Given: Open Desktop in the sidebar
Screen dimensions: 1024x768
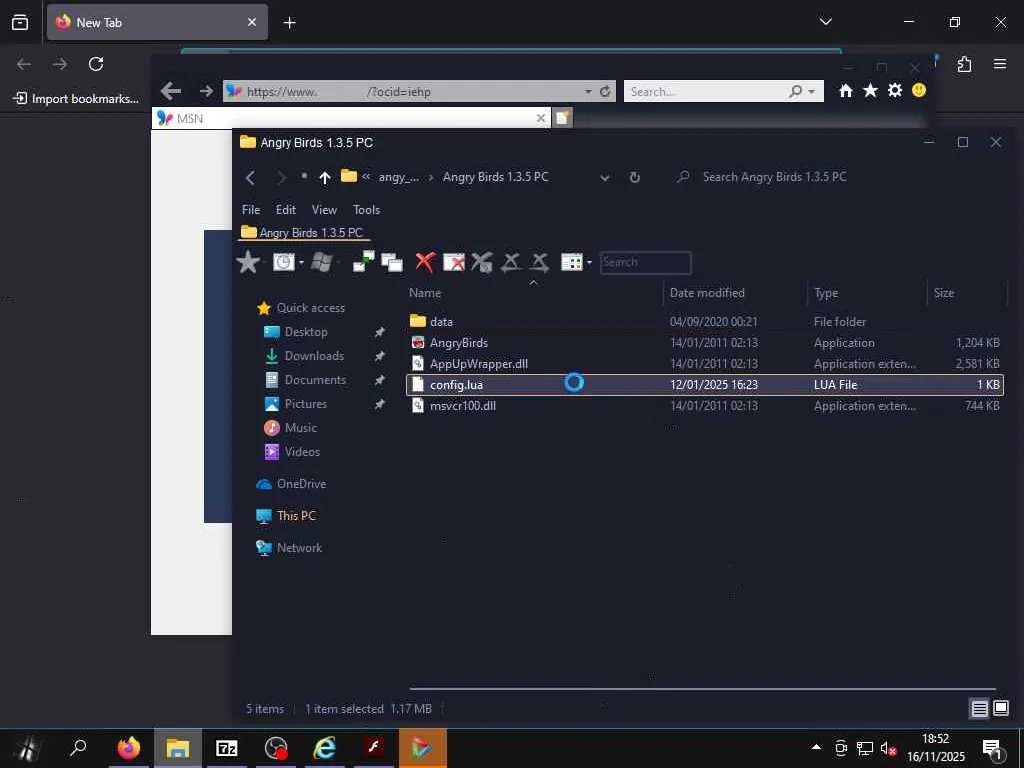Looking at the screenshot, I should click(295, 332).
